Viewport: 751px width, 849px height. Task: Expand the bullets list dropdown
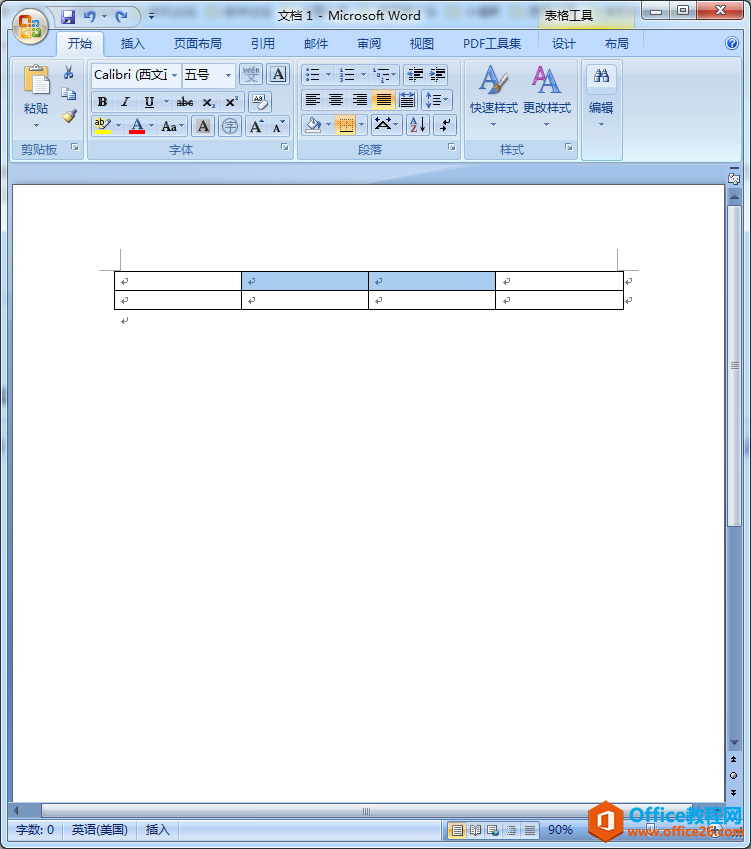pyautogui.click(x=328, y=74)
